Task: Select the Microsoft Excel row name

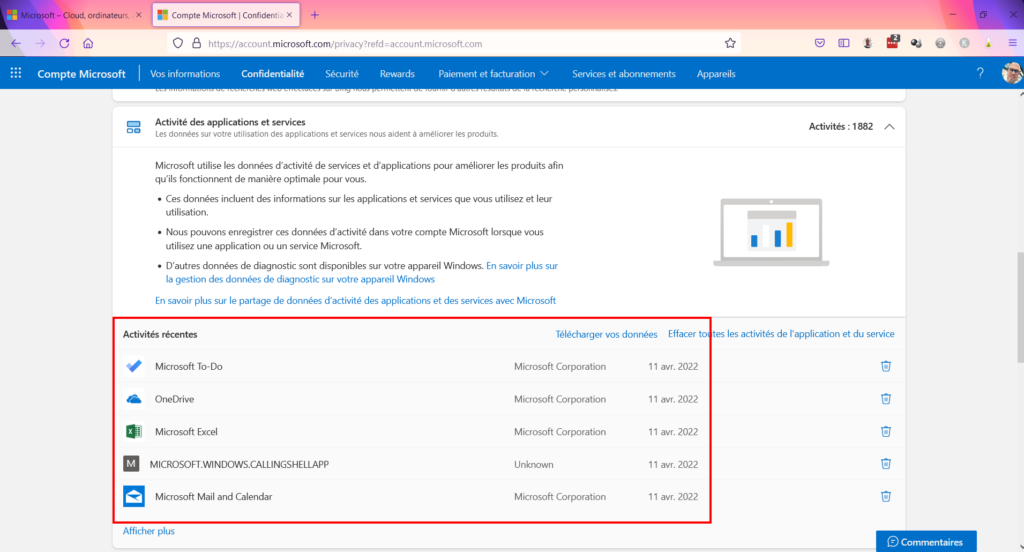Action: [x=186, y=432]
